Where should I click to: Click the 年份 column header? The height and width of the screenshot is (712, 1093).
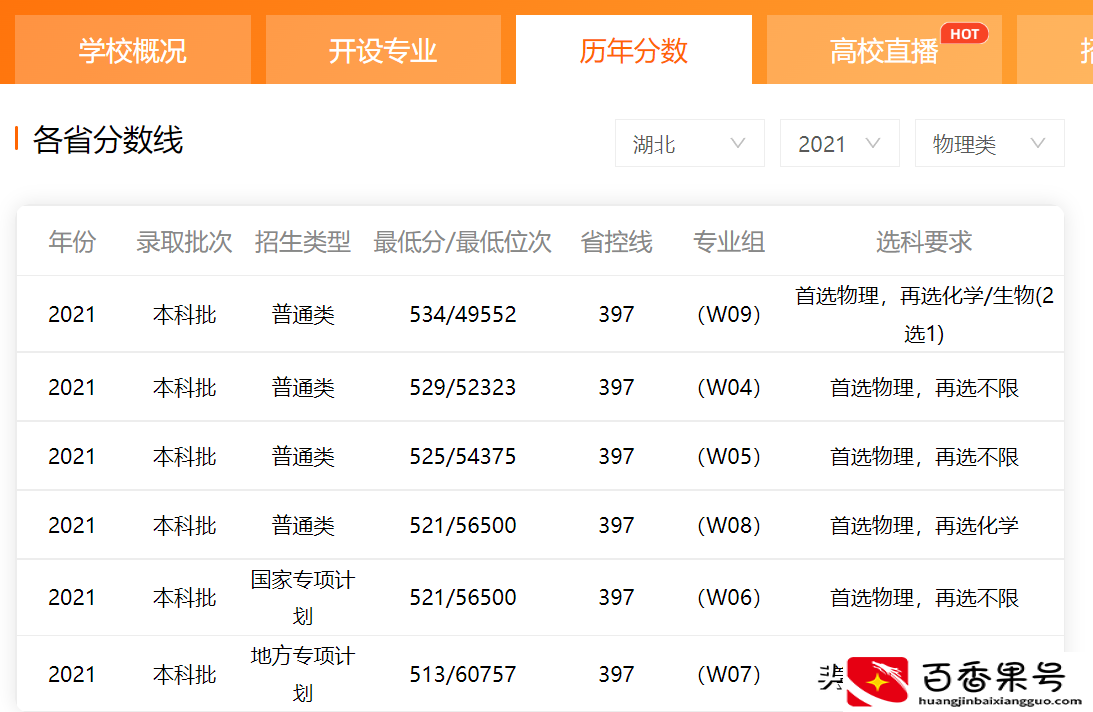click(x=72, y=242)
